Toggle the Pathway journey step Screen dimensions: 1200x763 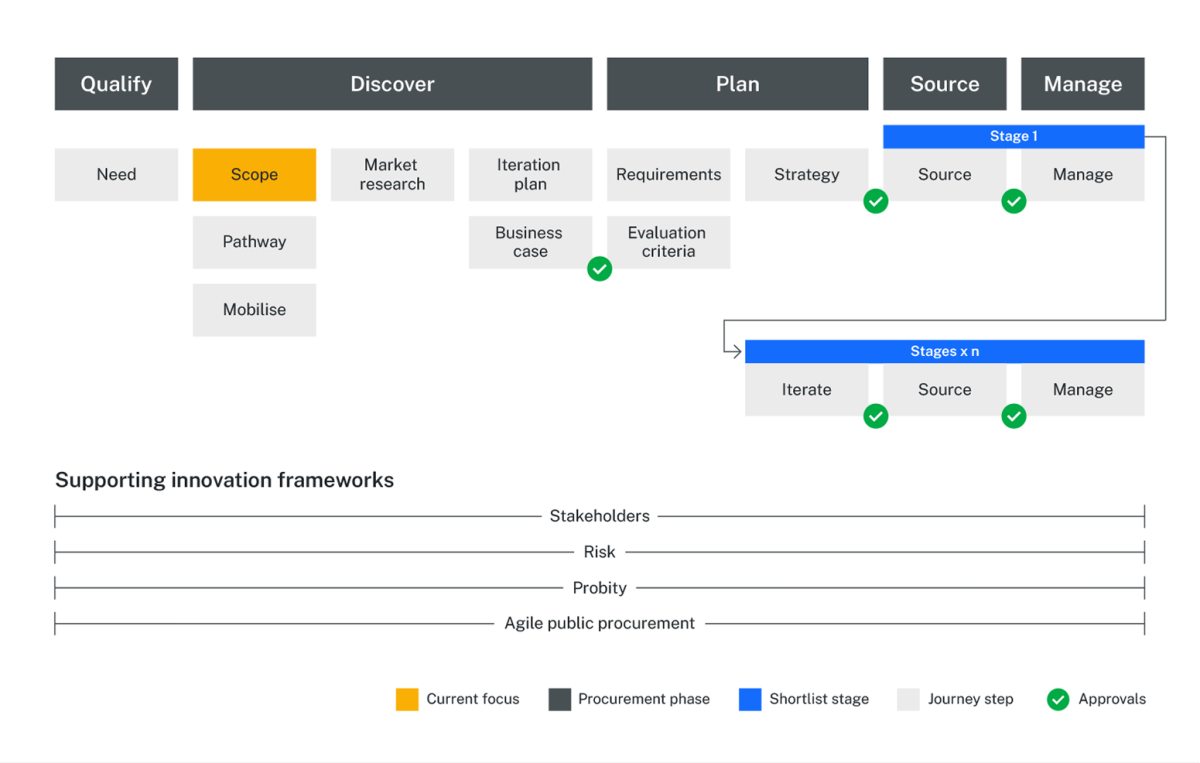tap(254, 242)
